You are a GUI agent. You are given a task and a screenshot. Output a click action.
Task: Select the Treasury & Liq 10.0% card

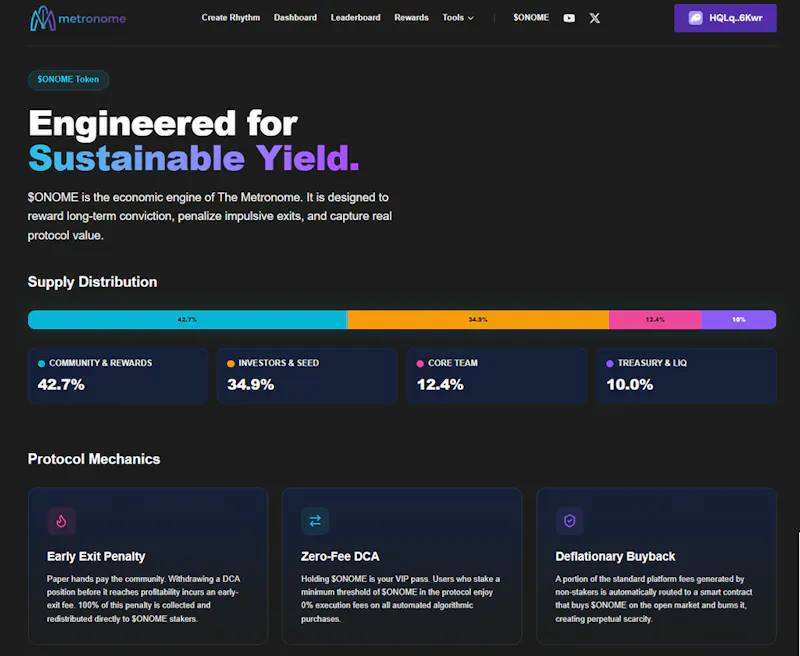(686, 376)
